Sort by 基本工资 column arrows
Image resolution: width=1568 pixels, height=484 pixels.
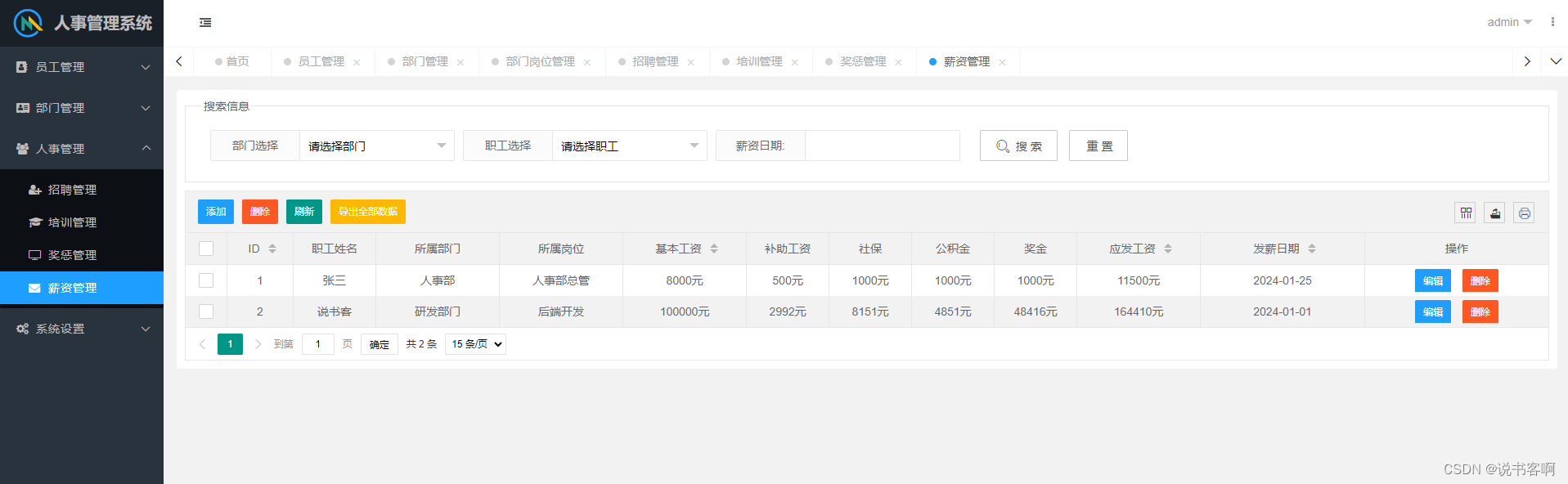pos(714,249)
